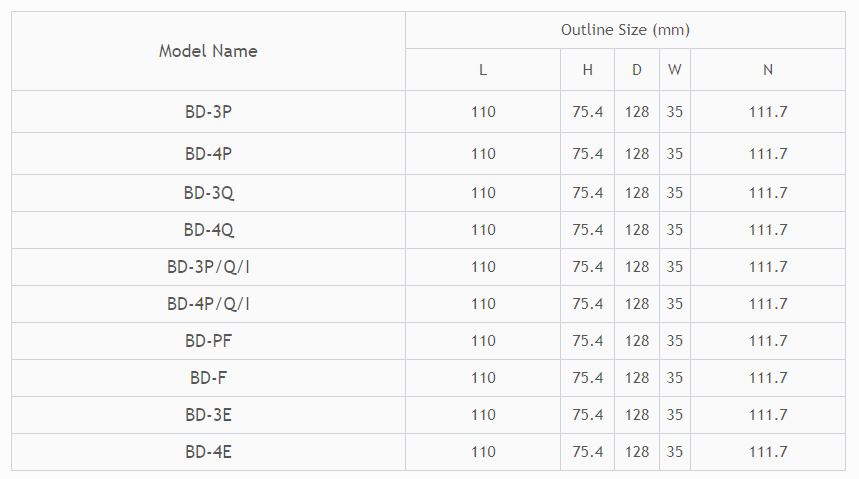Image resolution: width=859 pixels, height=479 pixels.
Task: Select the BD-4P/Q/I model name cell
Action: click(208, 304)
